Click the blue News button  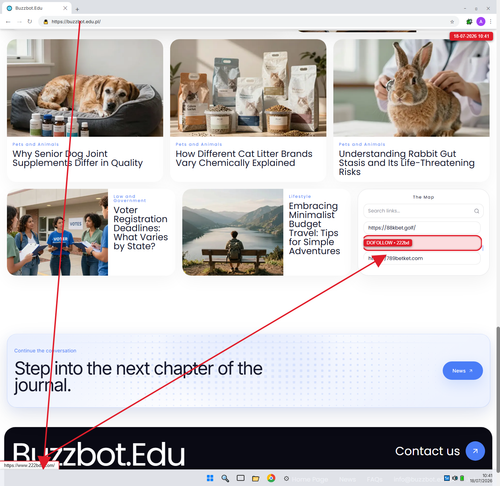click(463, 371)
